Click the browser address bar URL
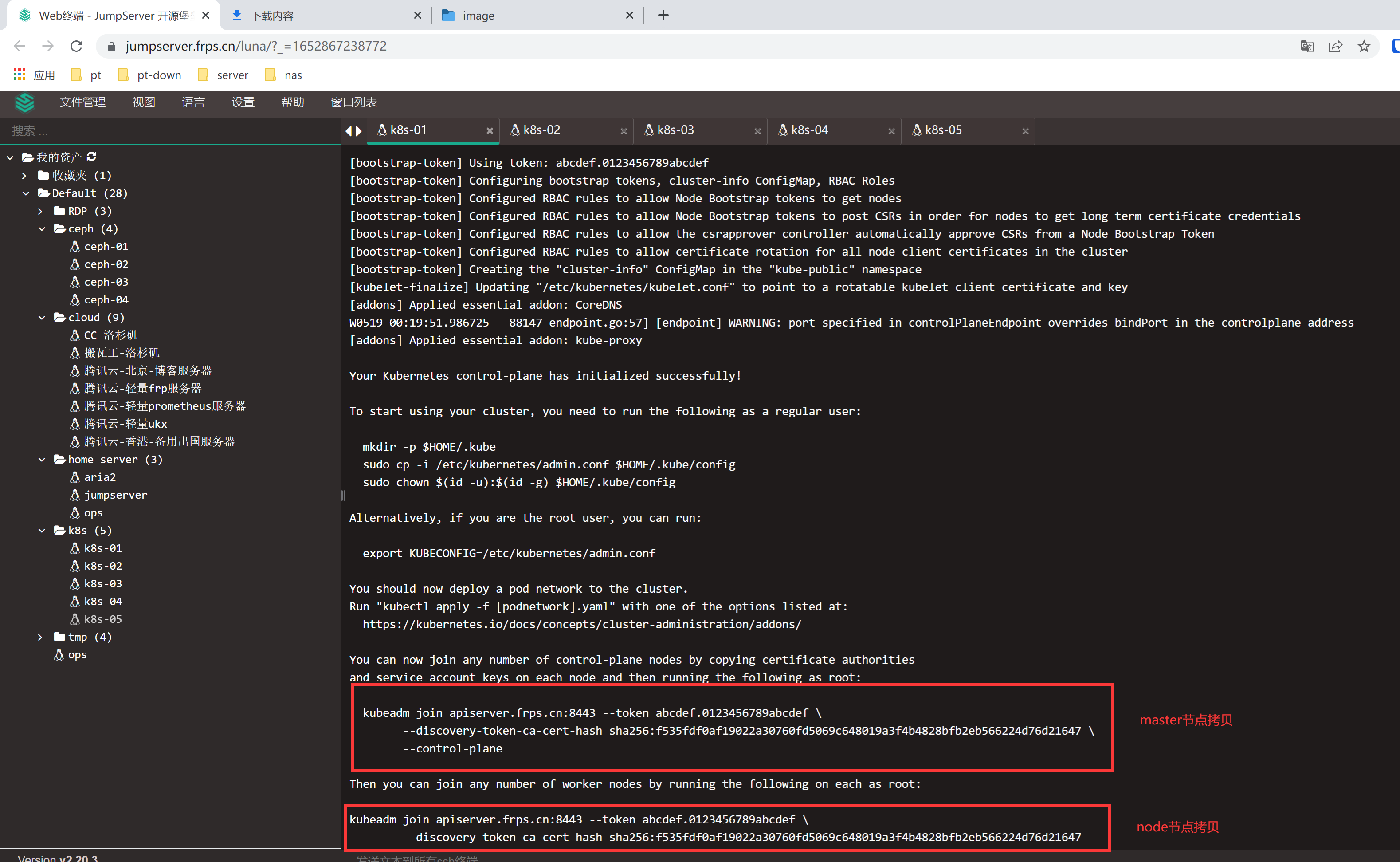 click(x=256, y=46)
